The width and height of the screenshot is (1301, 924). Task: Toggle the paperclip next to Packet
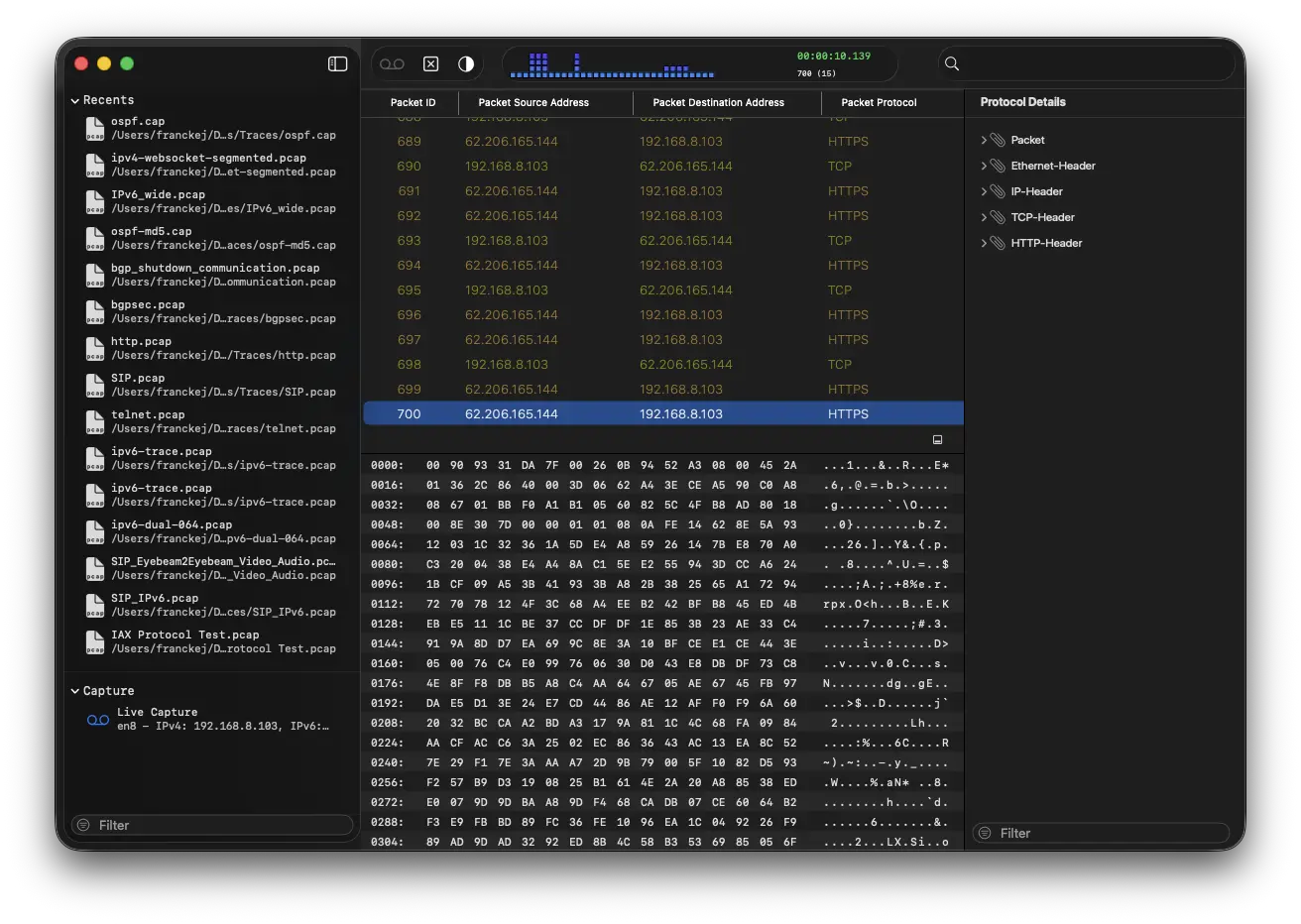click(999, 139)
